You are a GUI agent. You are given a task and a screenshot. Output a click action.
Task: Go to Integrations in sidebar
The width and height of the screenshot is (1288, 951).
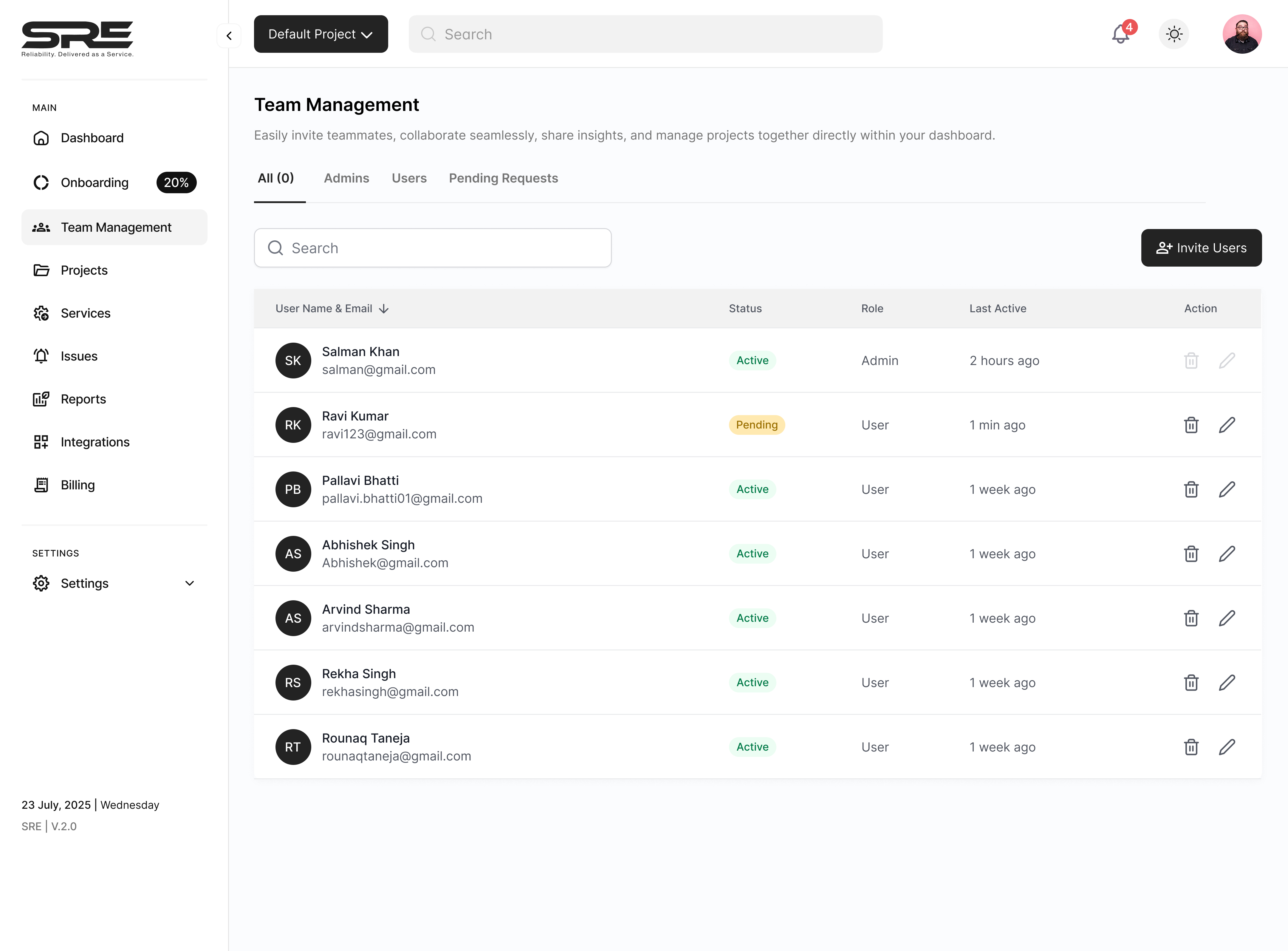coord(95,442)
